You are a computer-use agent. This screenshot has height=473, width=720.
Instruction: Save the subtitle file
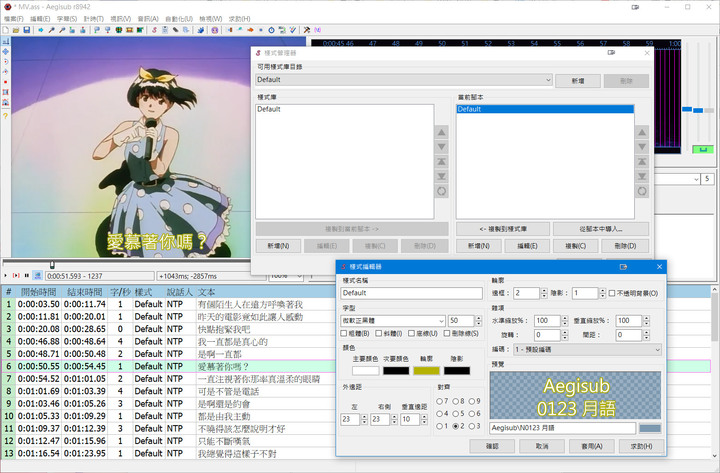pos(27,30)
